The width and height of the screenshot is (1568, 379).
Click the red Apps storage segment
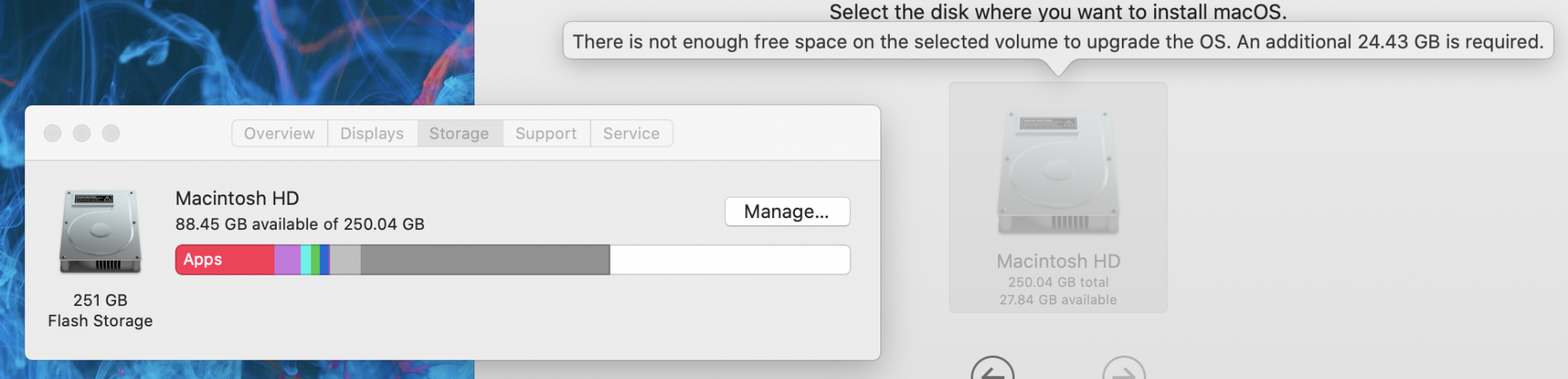click(x=224, y=260)
